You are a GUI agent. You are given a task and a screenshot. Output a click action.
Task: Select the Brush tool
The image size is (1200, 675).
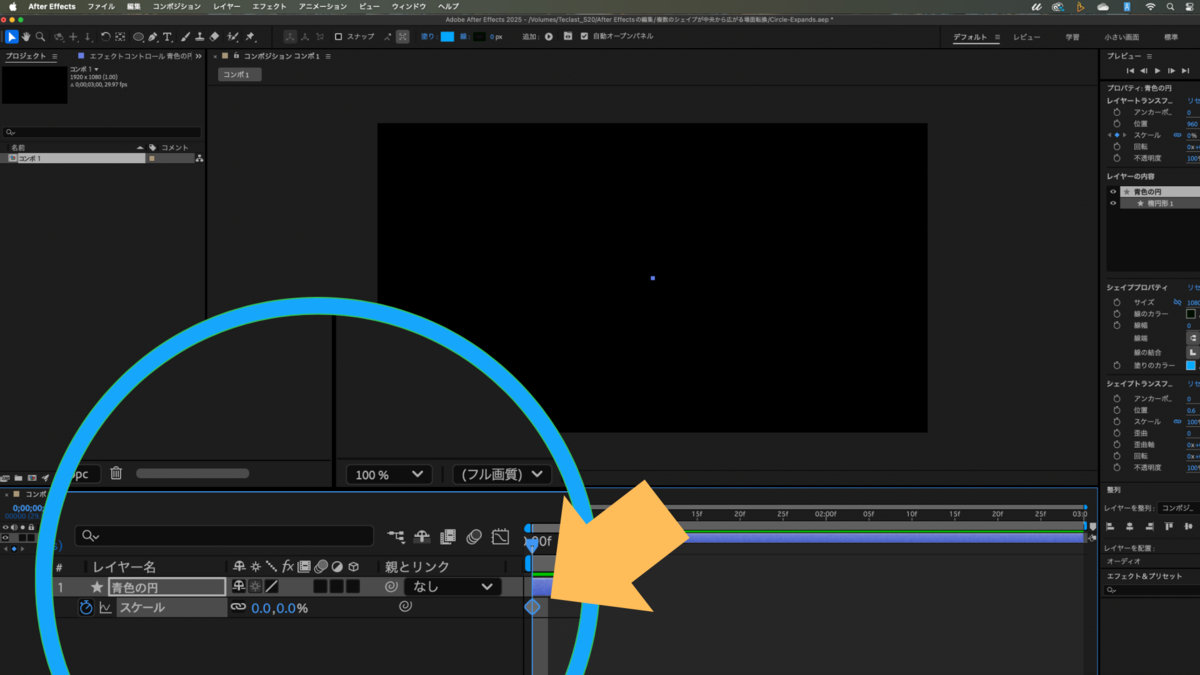[185, 37]
